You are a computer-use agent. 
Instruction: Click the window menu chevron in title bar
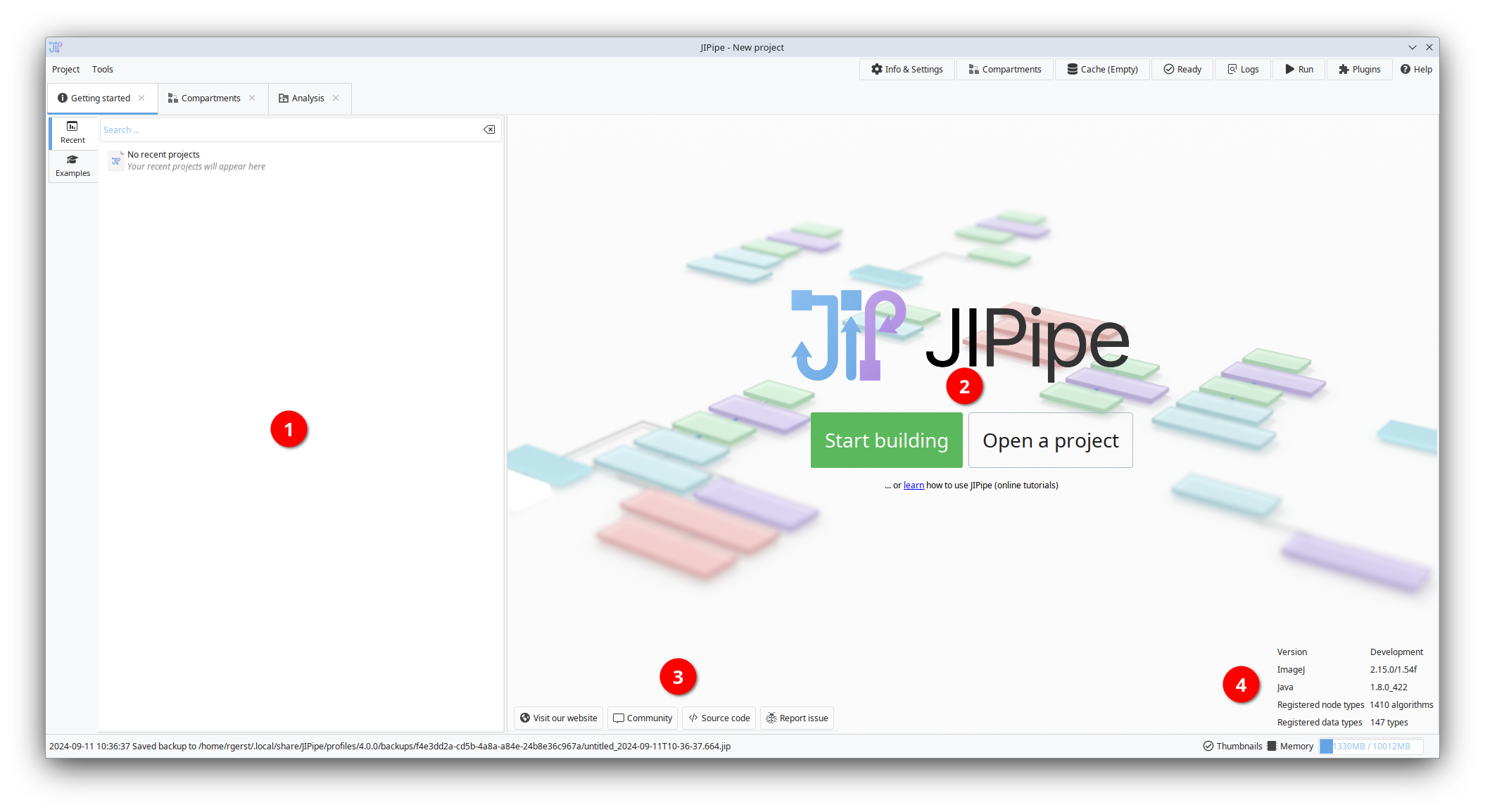[1412, 47]
